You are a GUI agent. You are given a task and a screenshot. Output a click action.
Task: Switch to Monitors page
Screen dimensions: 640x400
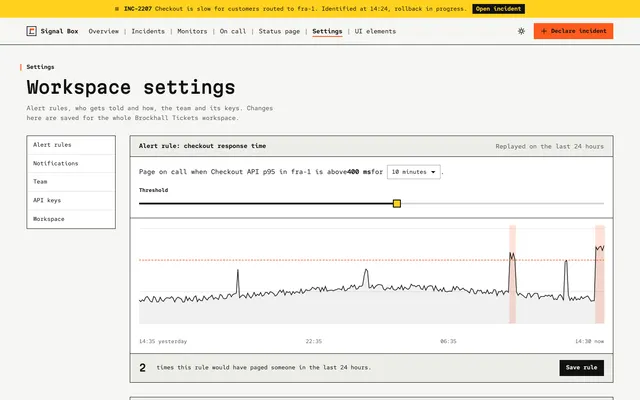point(192,31)
